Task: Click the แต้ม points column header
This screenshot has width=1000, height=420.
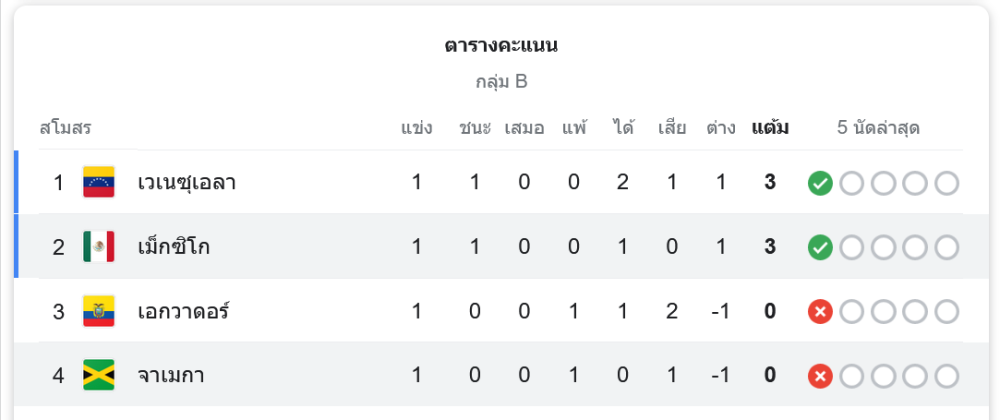Action: (770, 128)
